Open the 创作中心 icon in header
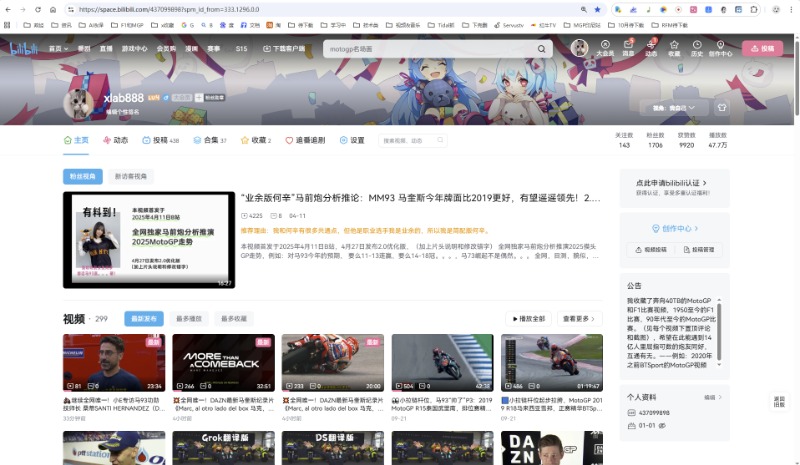800x465 pixels. point(720,48)
